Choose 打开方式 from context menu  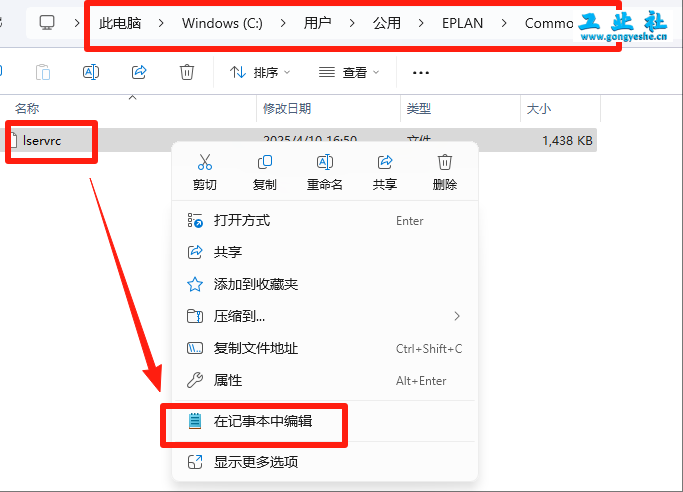tap(325, 220)
